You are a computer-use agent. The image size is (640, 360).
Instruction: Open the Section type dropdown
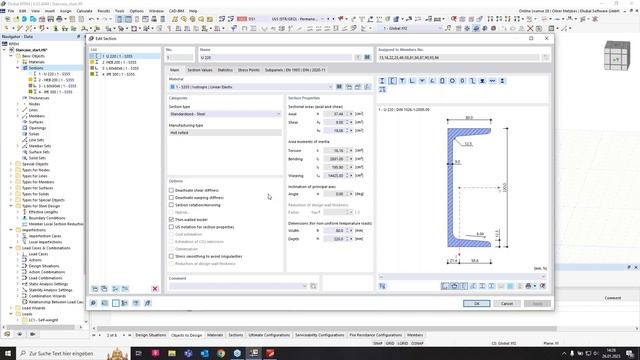click(278, 114)
